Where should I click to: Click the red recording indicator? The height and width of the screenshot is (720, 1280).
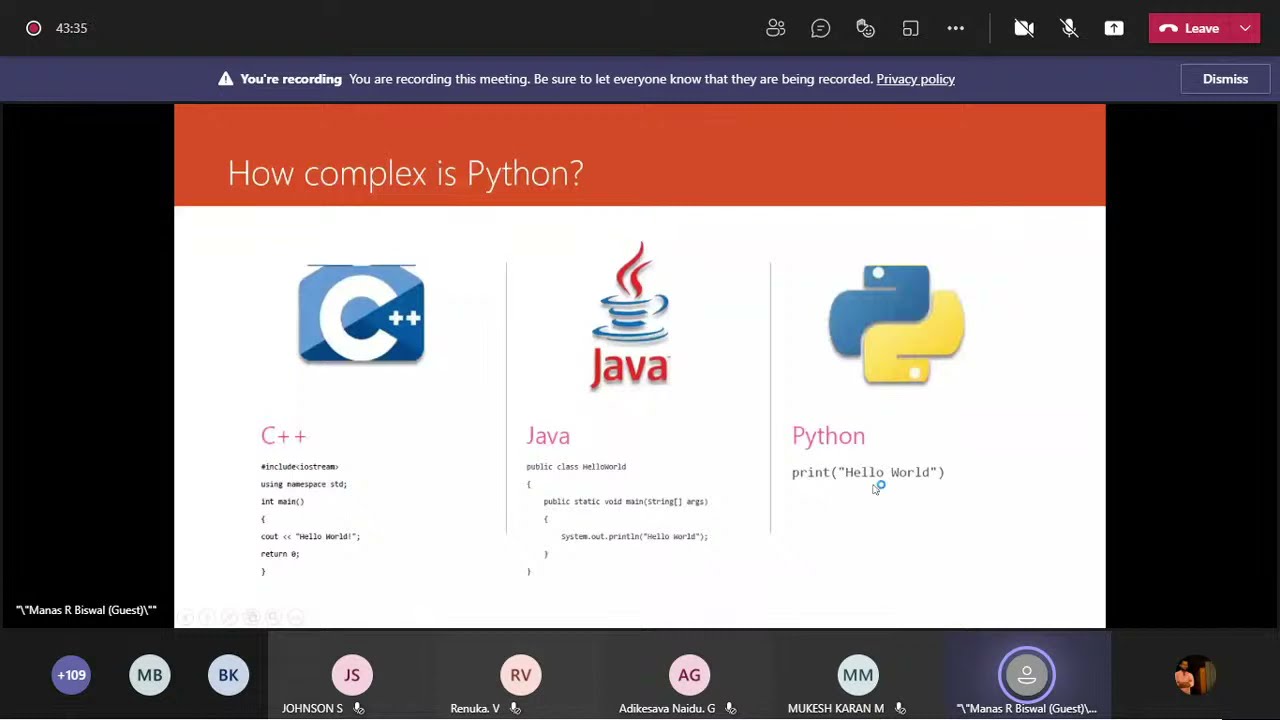(x=33, y=28)
